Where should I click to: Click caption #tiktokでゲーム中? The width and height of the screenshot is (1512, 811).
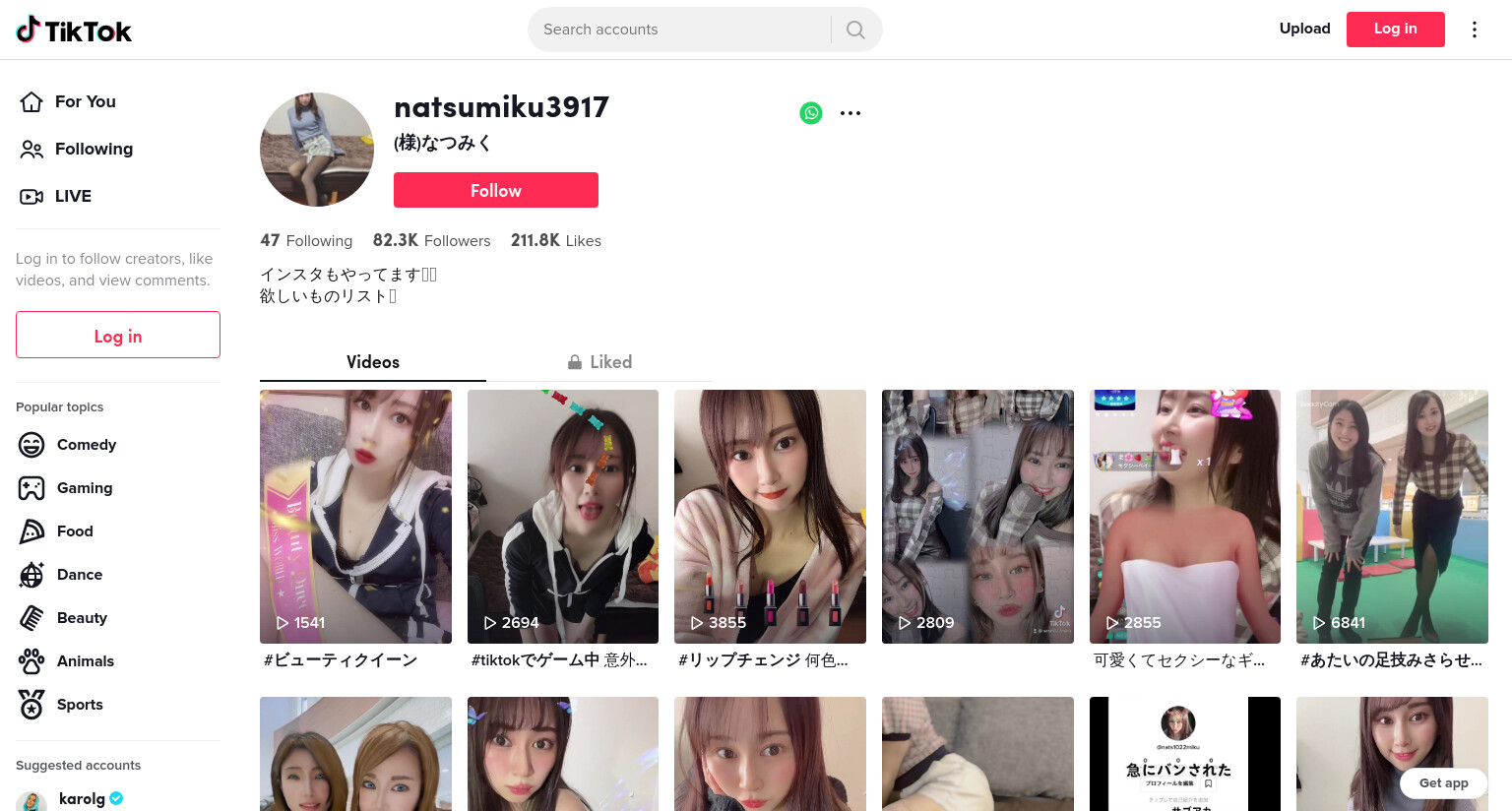click(535, 660)
